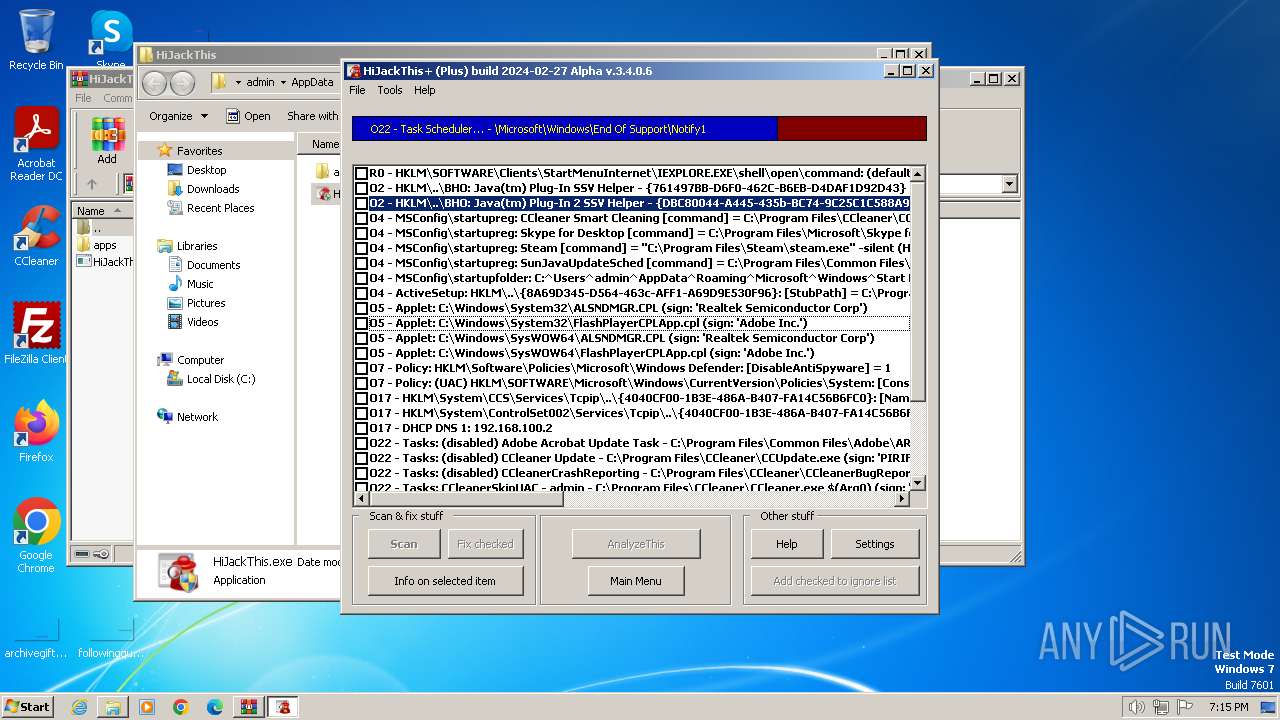Select Local Disk (C:) in Explorer

pos(221,379)
